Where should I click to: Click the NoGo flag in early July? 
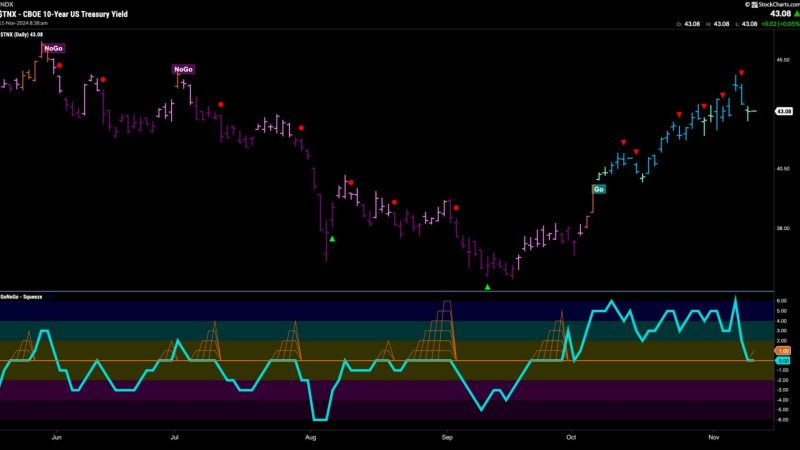(x=183, y=69)
